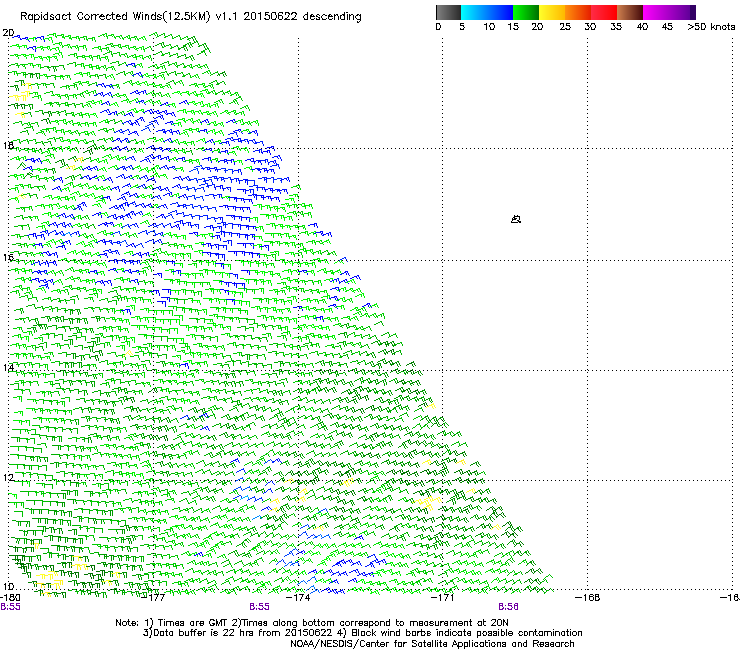Pick the red 30-35 knots legend color

604,12
